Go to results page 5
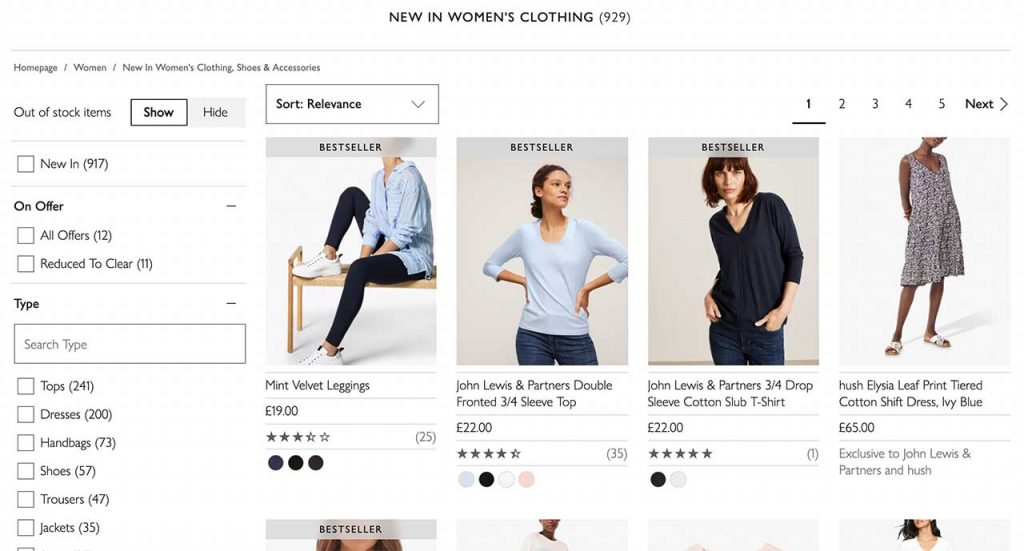This screenshot has width=1024, height=551. tap(941, 104)
